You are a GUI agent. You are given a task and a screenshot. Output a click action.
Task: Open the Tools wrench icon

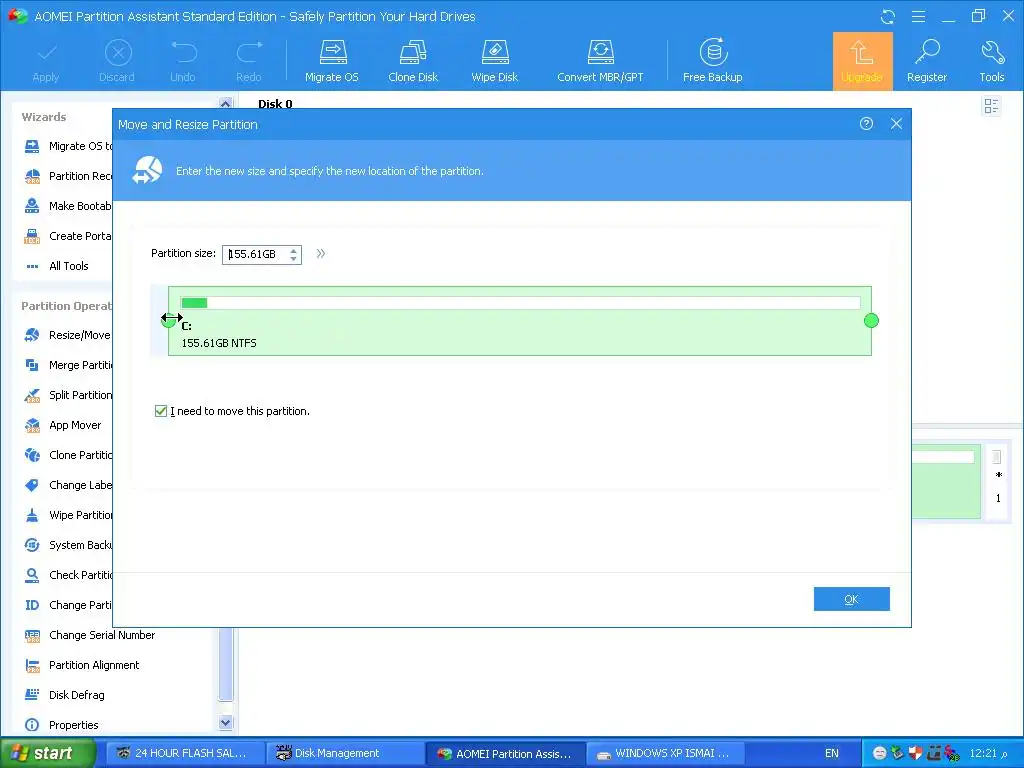point(991,61)
